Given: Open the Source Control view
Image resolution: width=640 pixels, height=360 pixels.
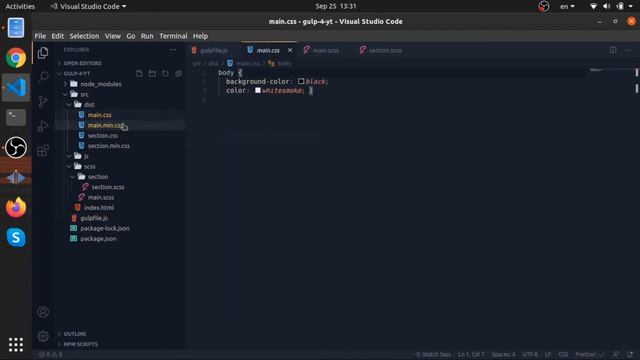Looking at the screenshot, I should (43, 101).
